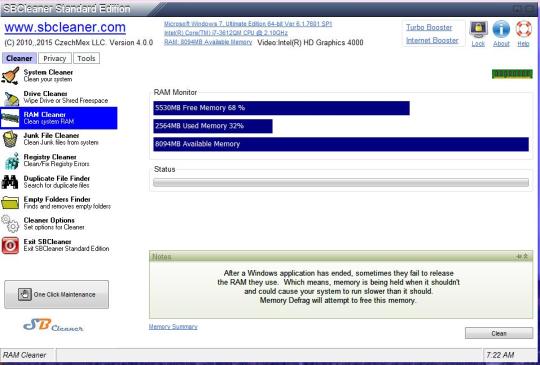
Task: Open the Turbo Booster link
Action: pos(429,27)
